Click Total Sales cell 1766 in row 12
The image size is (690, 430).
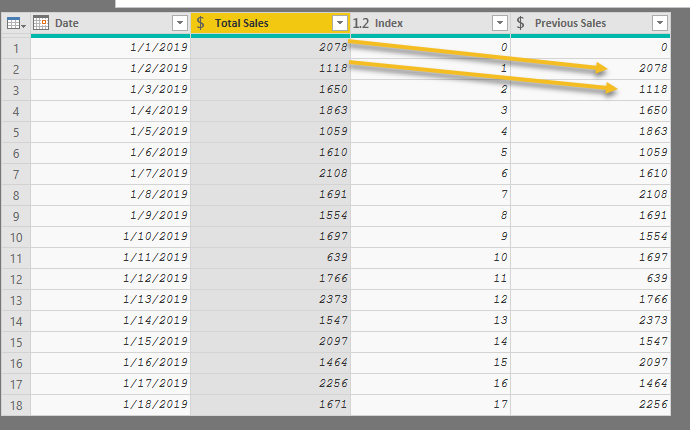pos(271,279)
